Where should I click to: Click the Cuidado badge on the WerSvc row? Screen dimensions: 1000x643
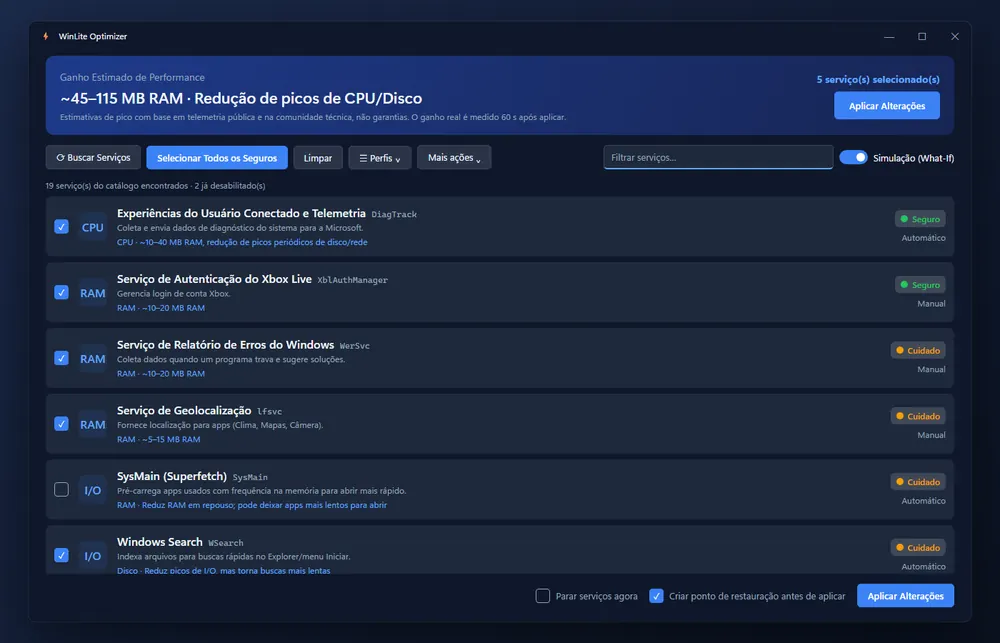tap(918, 350)
